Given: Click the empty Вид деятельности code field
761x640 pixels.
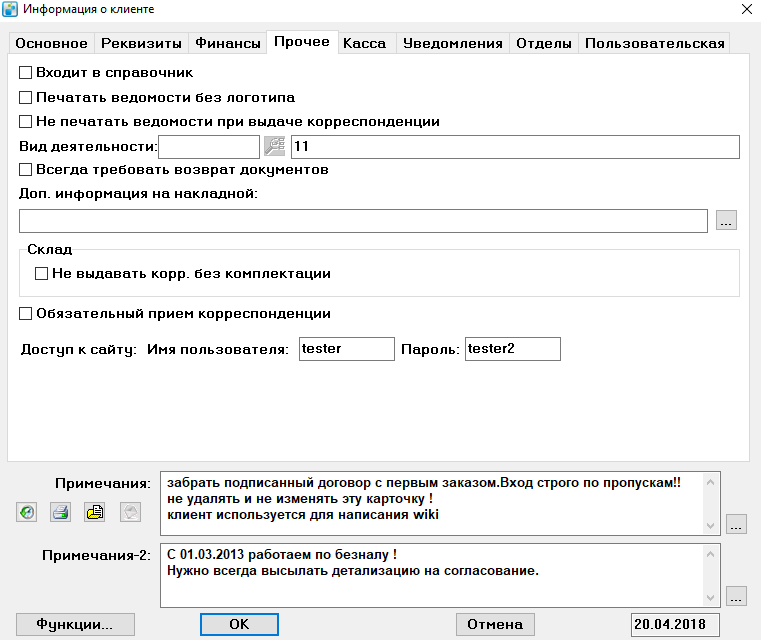Looking at the screenshot, I should (209, 147).
